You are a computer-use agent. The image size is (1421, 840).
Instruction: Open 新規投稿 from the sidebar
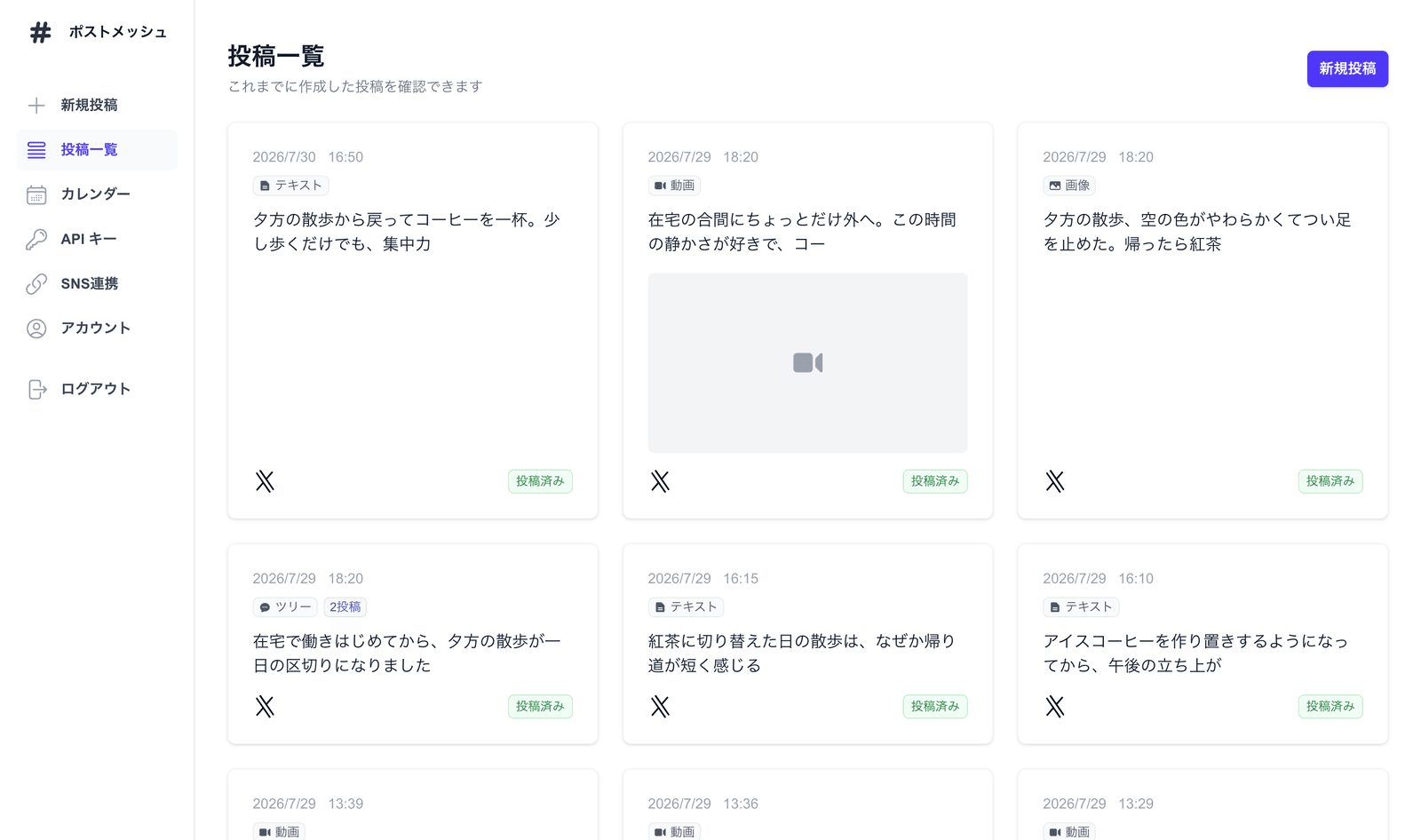[x=97, y=106]
